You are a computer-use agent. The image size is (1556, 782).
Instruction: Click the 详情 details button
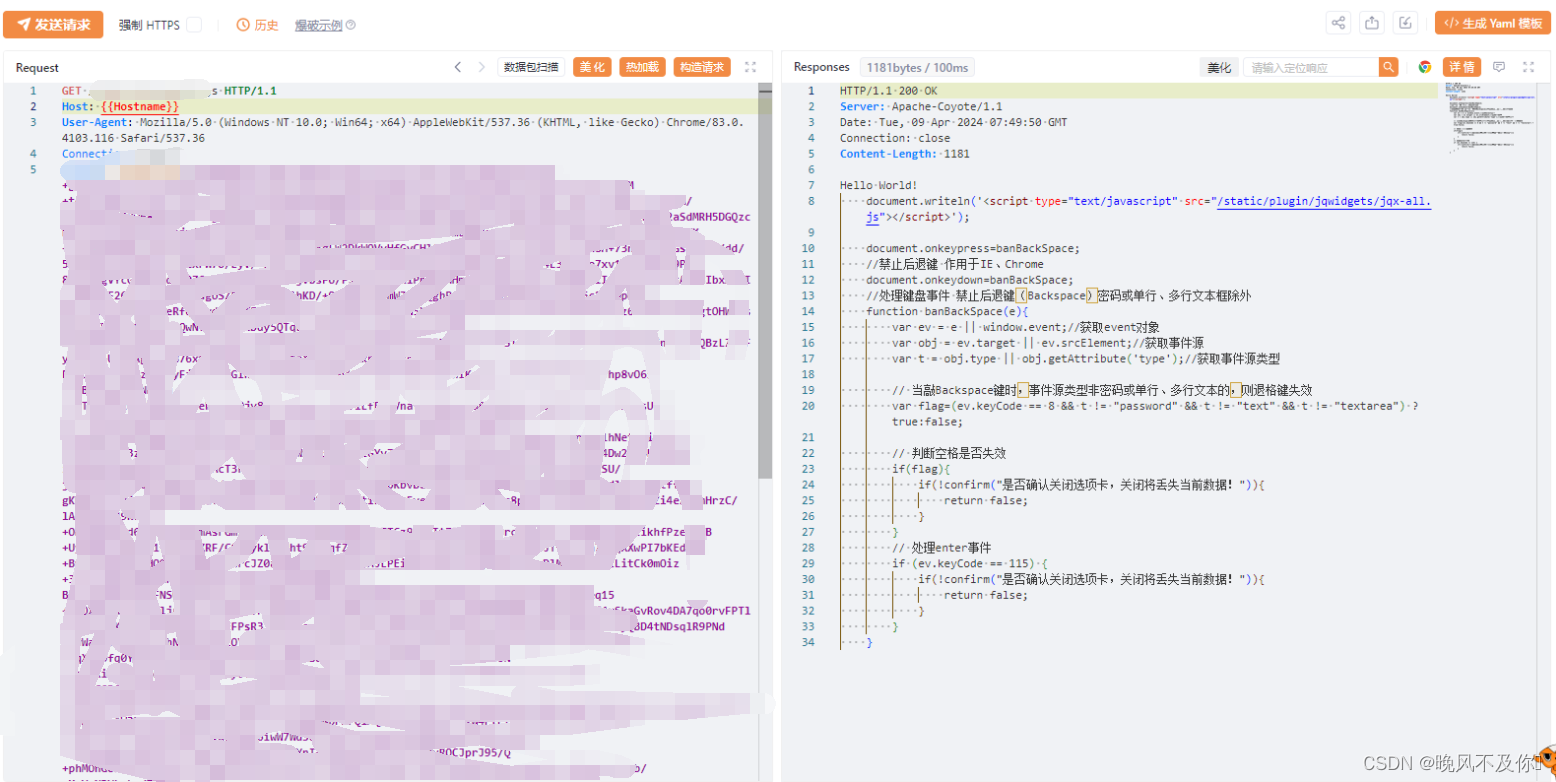(x=1461, y=67)
